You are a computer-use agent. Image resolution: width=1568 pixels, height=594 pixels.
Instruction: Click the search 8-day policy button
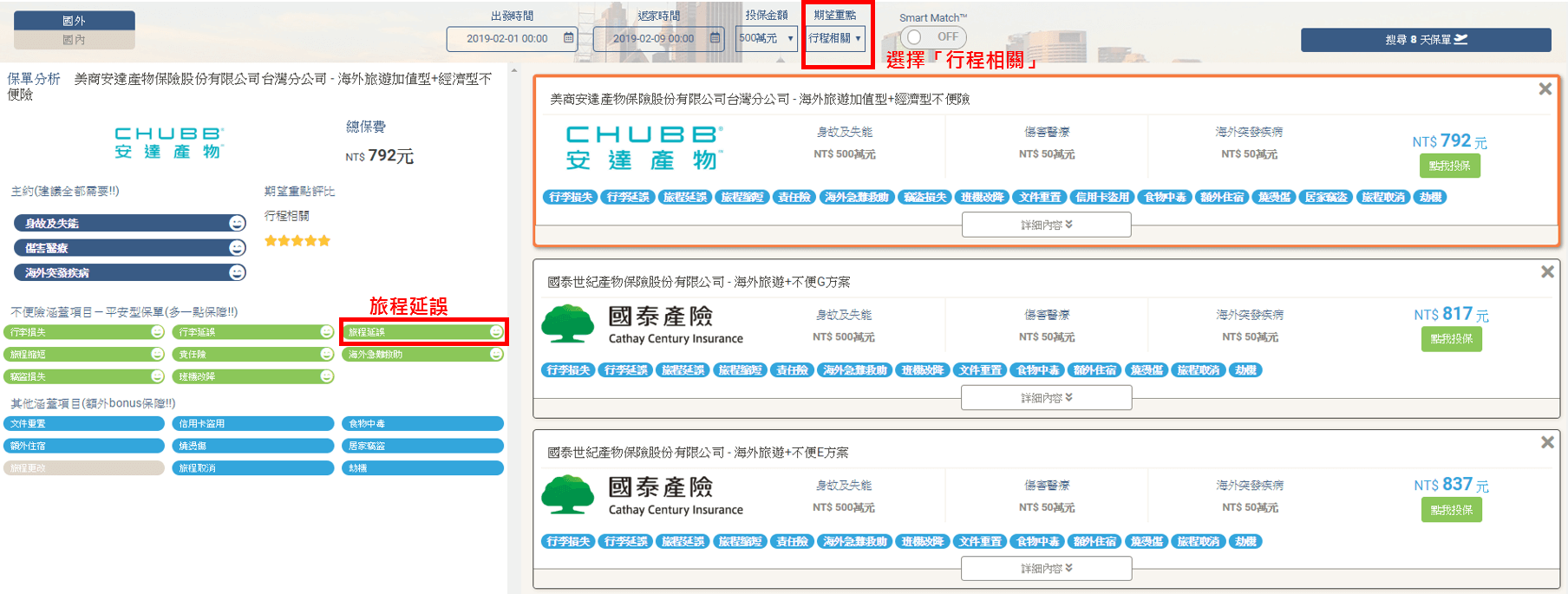coord(1426,40)
